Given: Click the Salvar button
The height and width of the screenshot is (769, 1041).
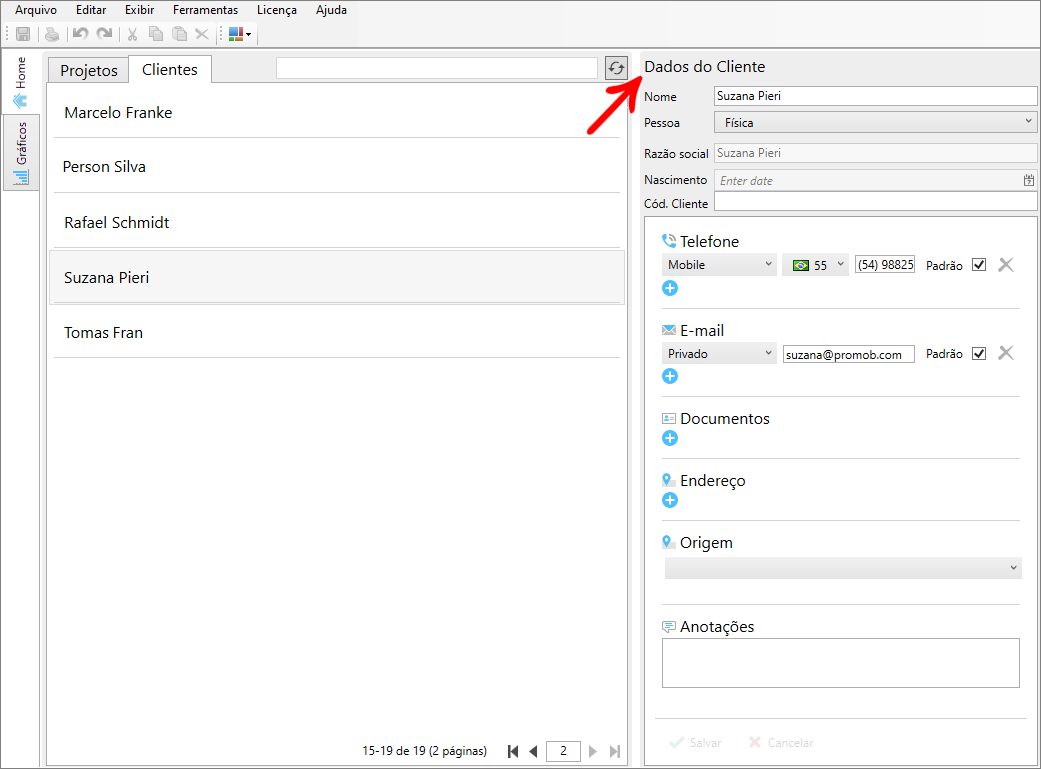Looking at the screenshot, I should coord(696,742).
